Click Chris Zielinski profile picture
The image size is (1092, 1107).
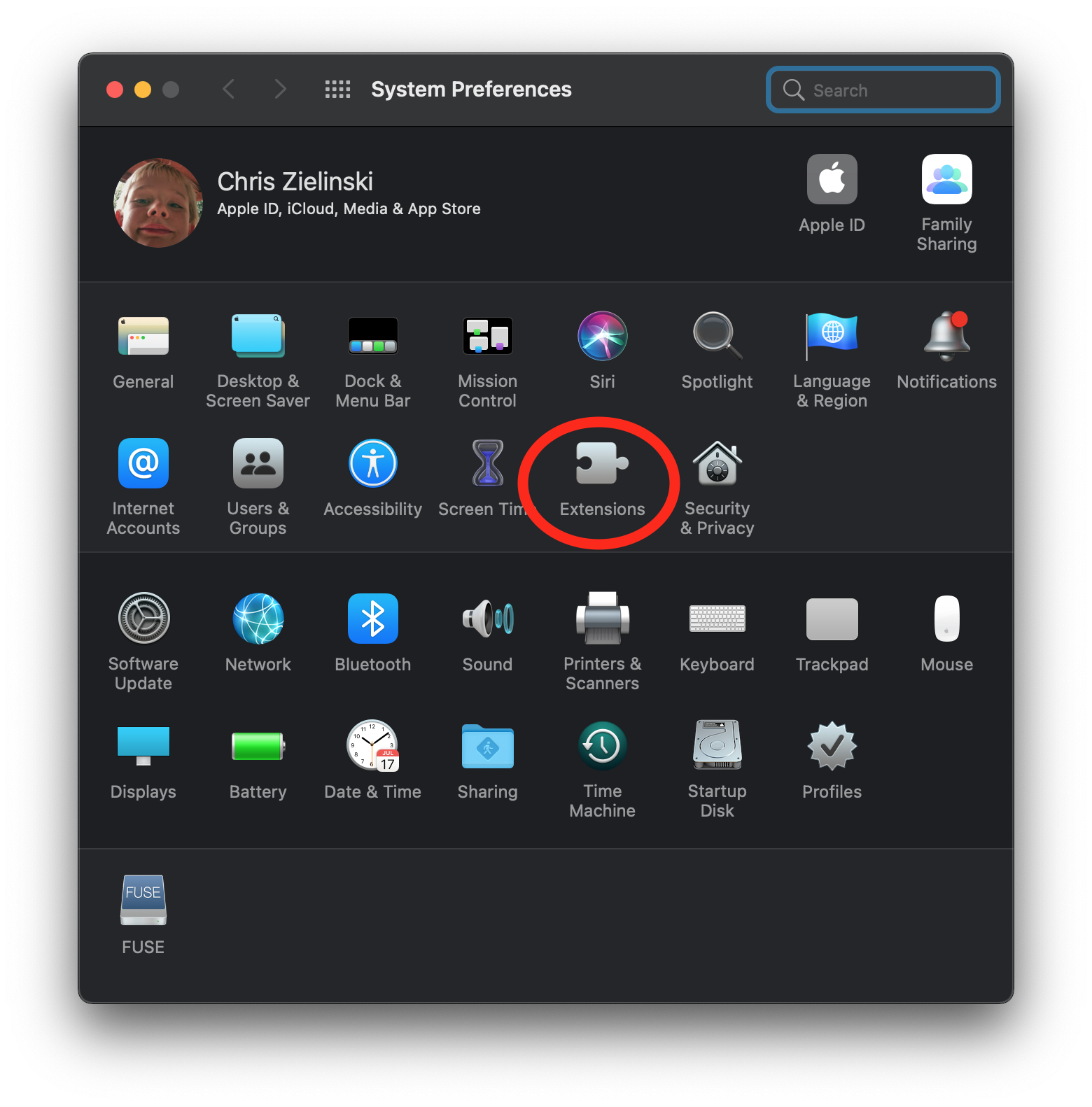click(x=158, y=203)
